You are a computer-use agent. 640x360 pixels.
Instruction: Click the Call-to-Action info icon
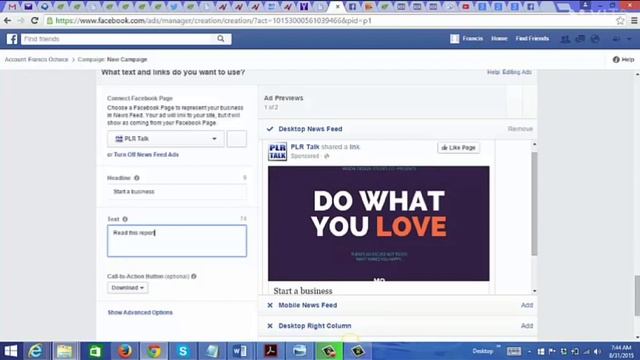(194, 276)
